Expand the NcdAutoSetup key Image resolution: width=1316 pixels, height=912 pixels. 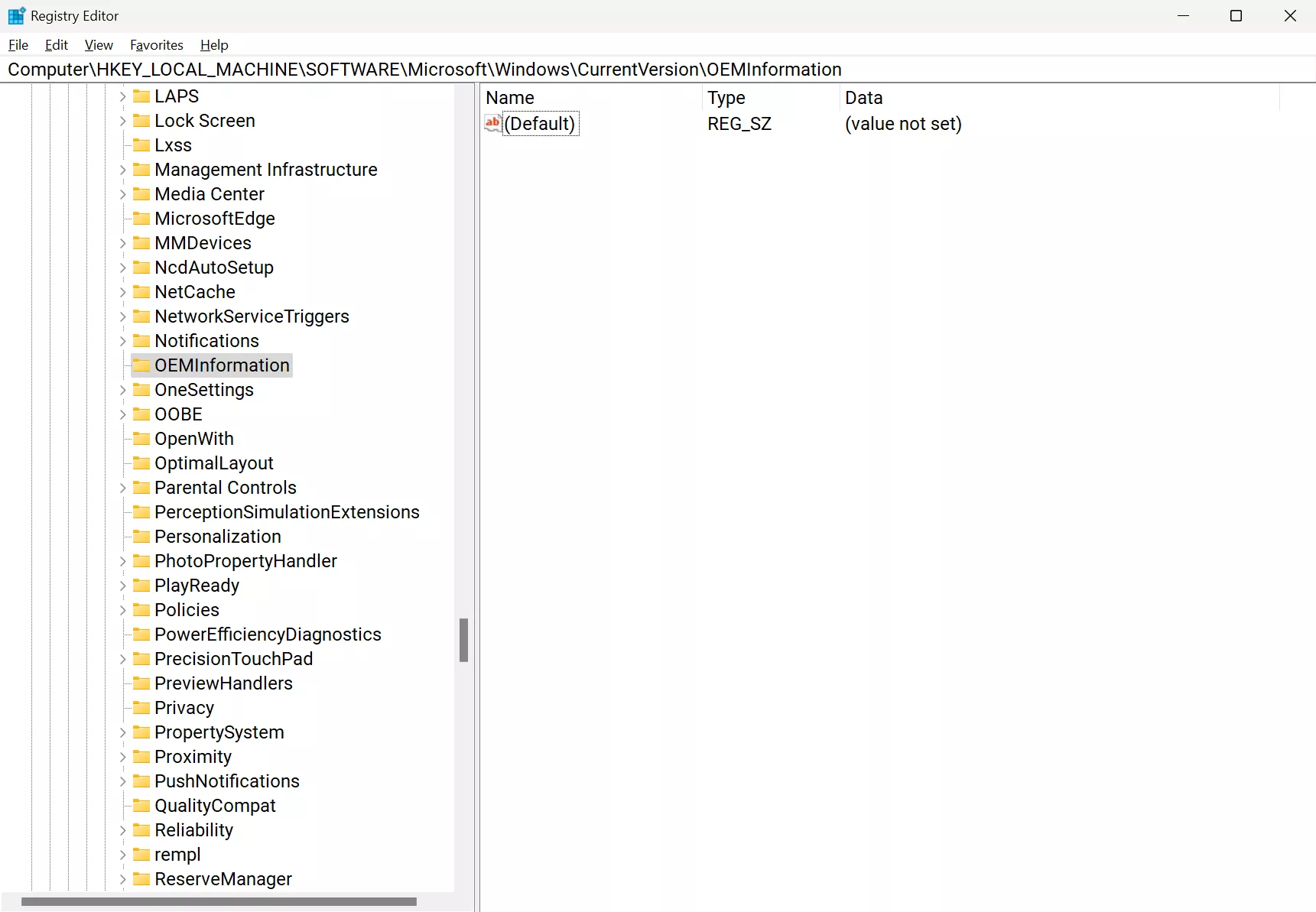pyautogui.click(x=122, y=268)
